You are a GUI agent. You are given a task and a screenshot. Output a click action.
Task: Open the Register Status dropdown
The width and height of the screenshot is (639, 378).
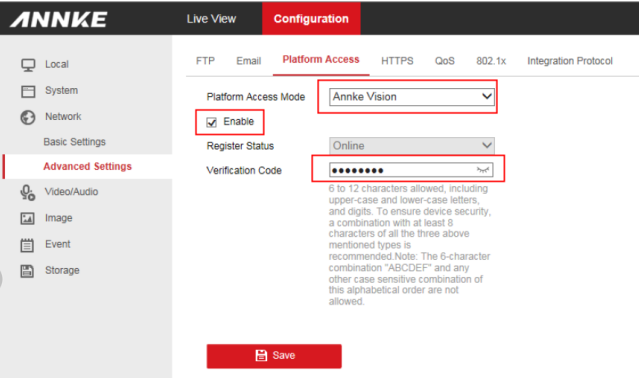pos(412,145)
